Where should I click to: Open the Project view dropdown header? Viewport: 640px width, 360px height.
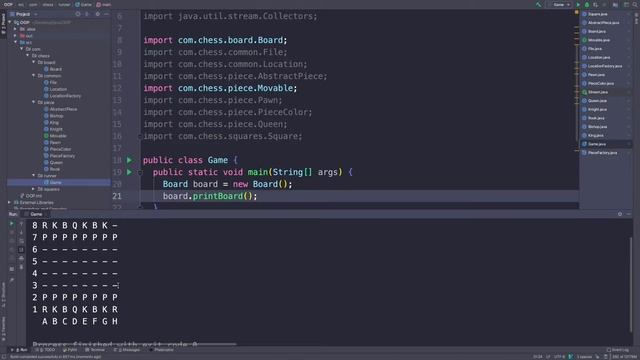(x=24, y=14)
